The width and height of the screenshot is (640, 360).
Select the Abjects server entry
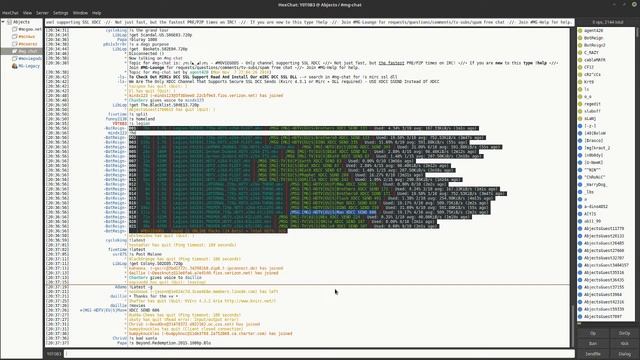tap(21, 22)
